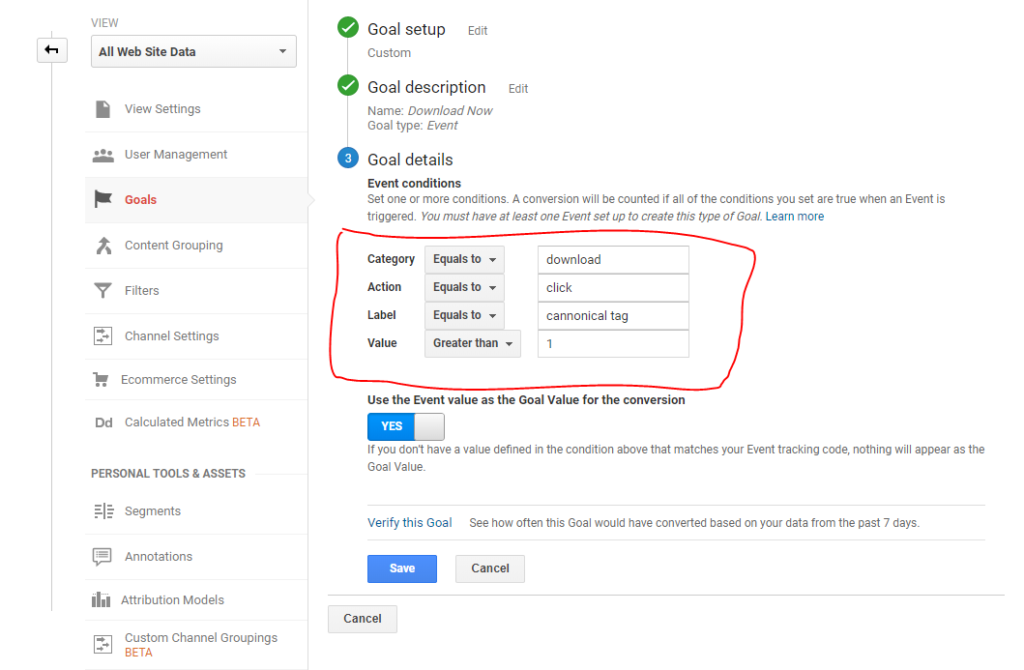Click the Annotations speech bubble icon
The image size is (1024, 670).
click(102, 557)
